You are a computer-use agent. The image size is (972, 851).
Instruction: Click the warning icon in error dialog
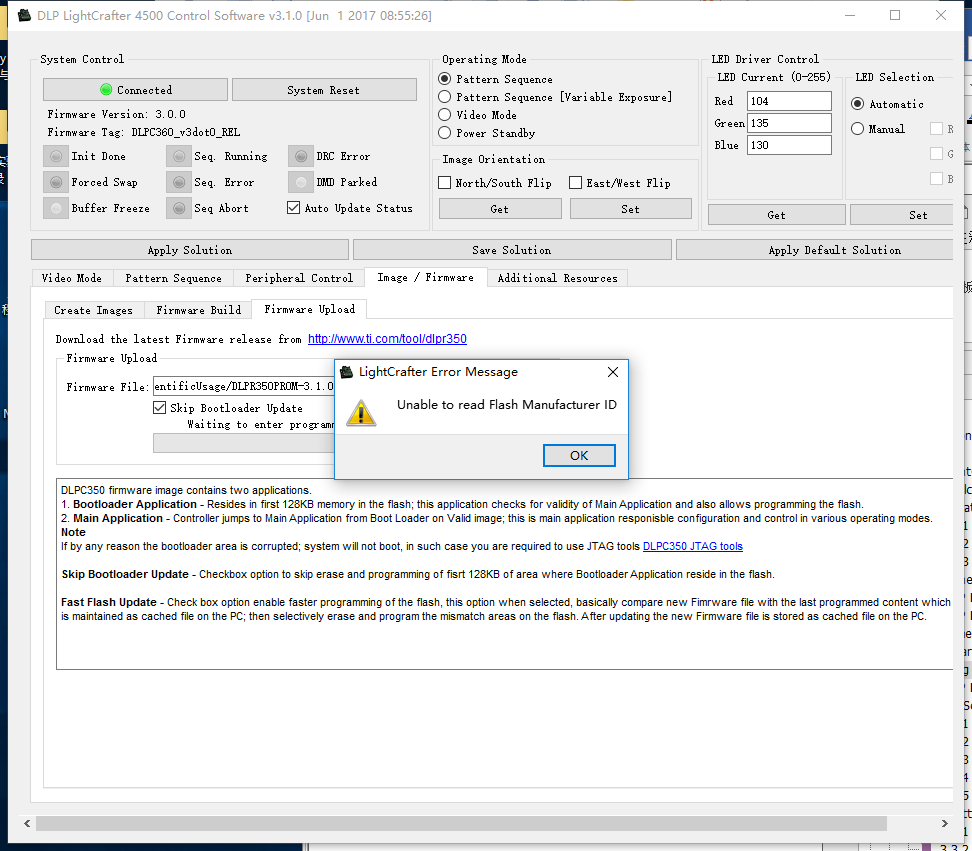(x=361, y=413)
